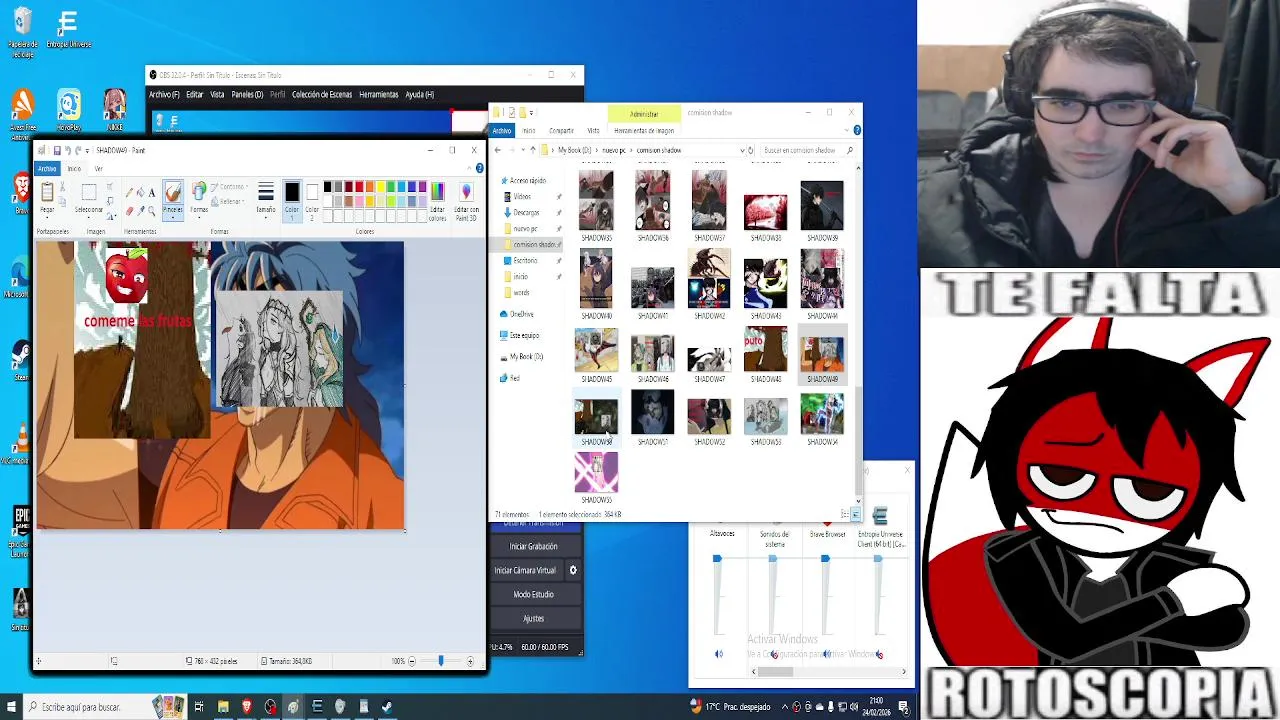
Task: Click the Crop icon in Imagen group
Action: coord(110,186)
